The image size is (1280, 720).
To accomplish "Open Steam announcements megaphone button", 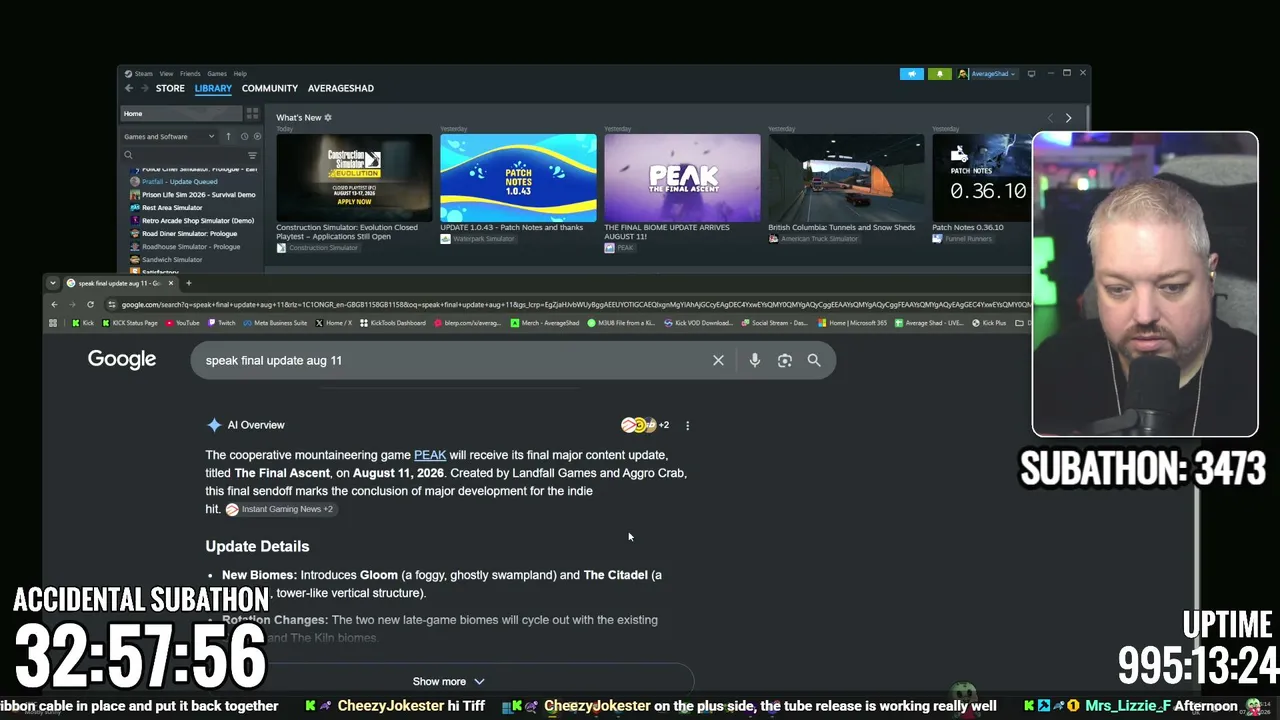I will tap(912, 74).
